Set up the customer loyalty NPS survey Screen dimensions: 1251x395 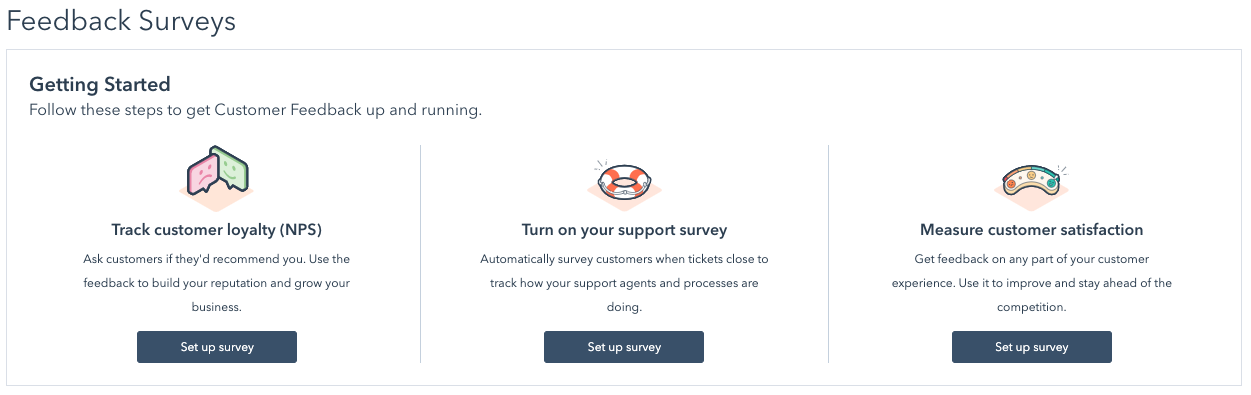(x=217, y=347)
